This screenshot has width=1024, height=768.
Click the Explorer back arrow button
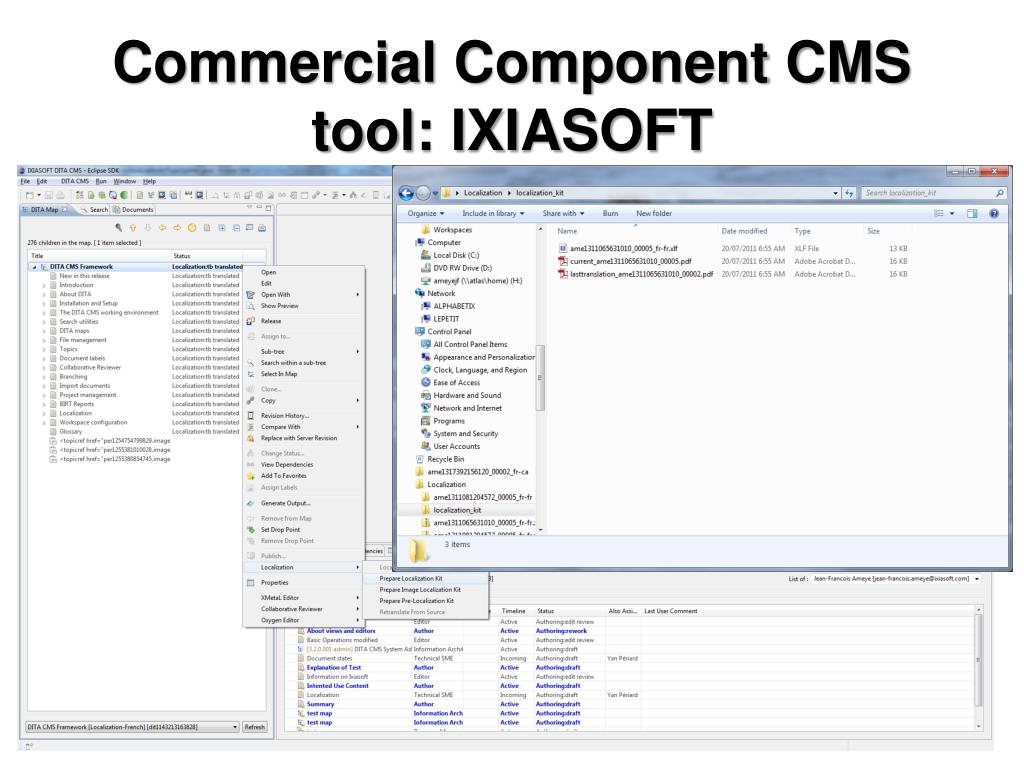406,193
